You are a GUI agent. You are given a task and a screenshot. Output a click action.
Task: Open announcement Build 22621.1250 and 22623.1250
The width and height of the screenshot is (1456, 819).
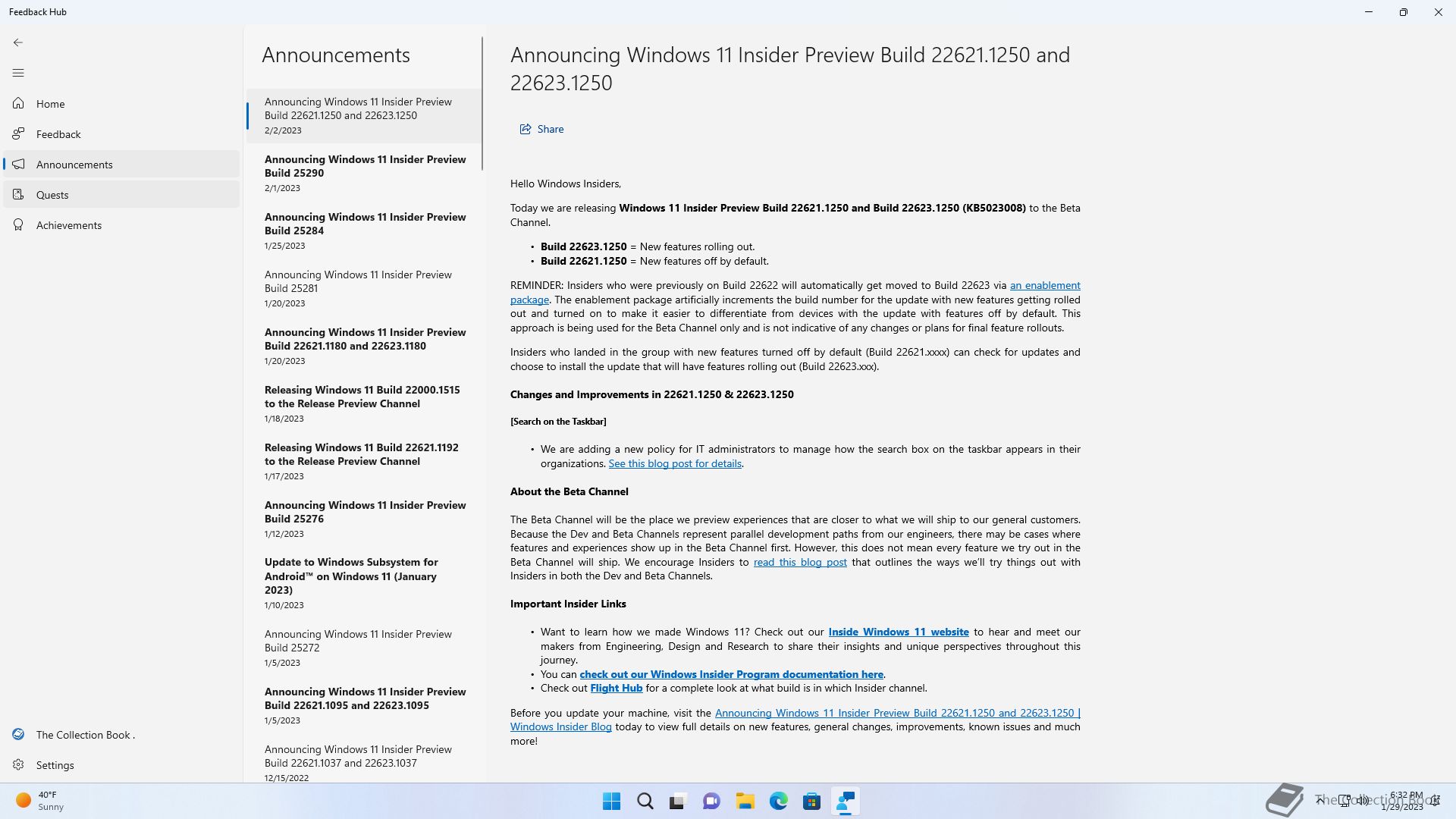[x=364, y=116]
